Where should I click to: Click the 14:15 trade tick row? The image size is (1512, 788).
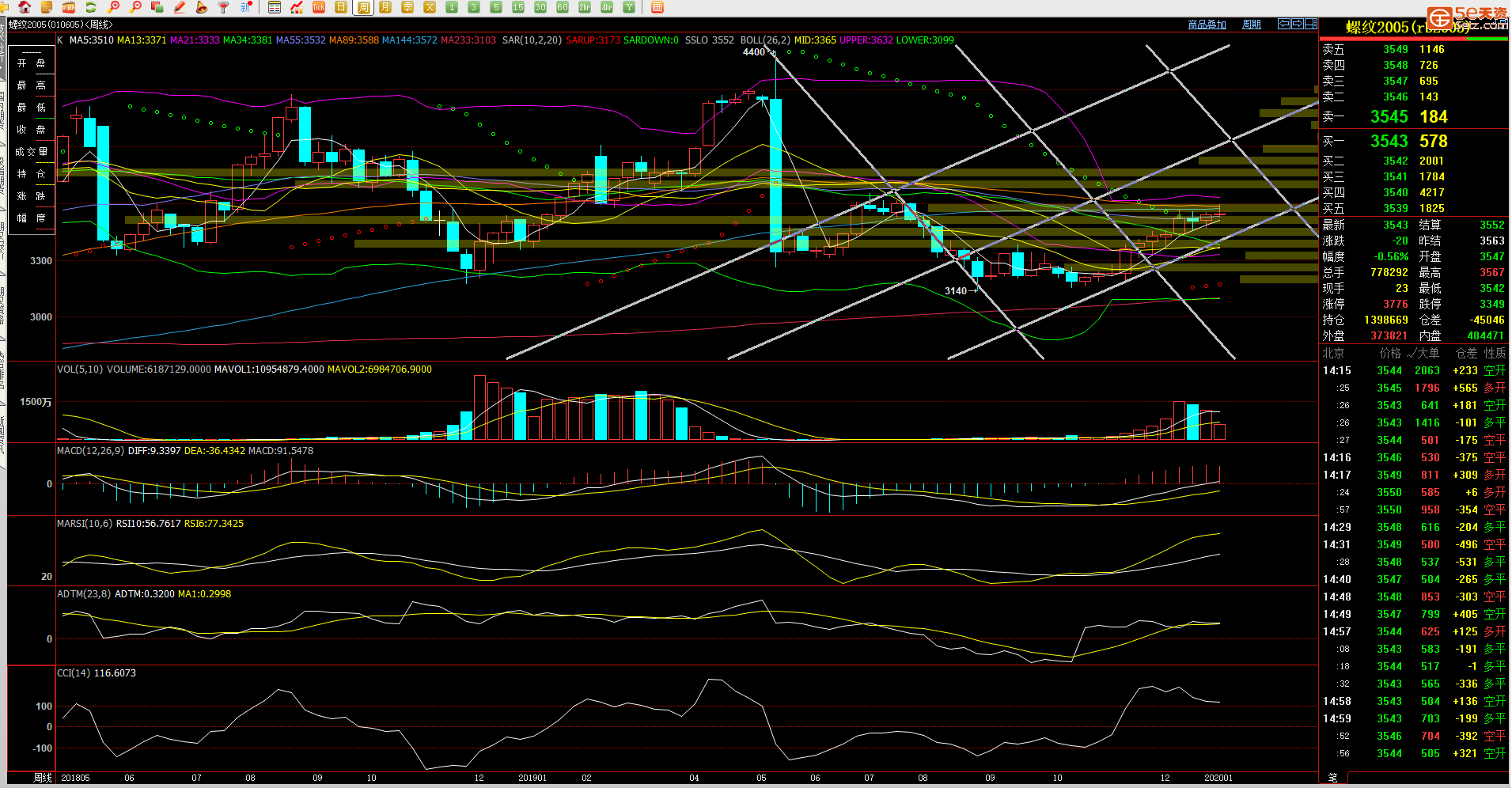[x=1414, y=370]
